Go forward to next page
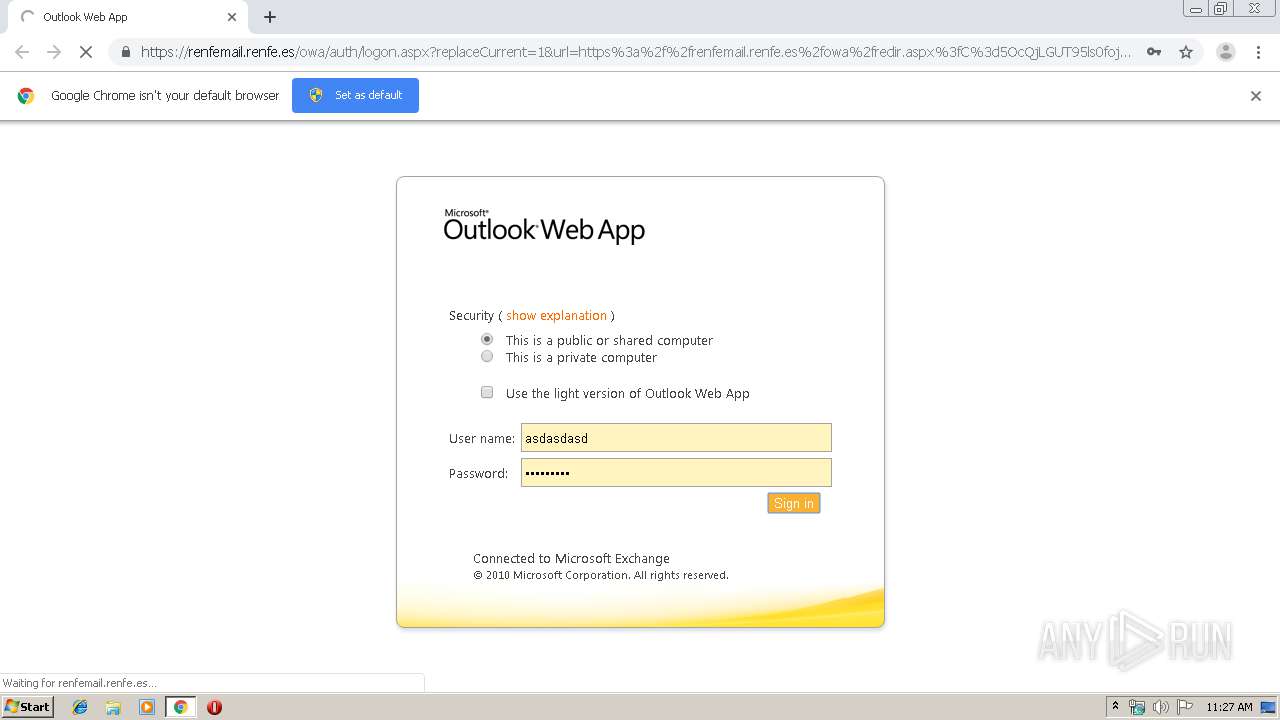This screenshot has height=720, width=1280. (54, 52)
